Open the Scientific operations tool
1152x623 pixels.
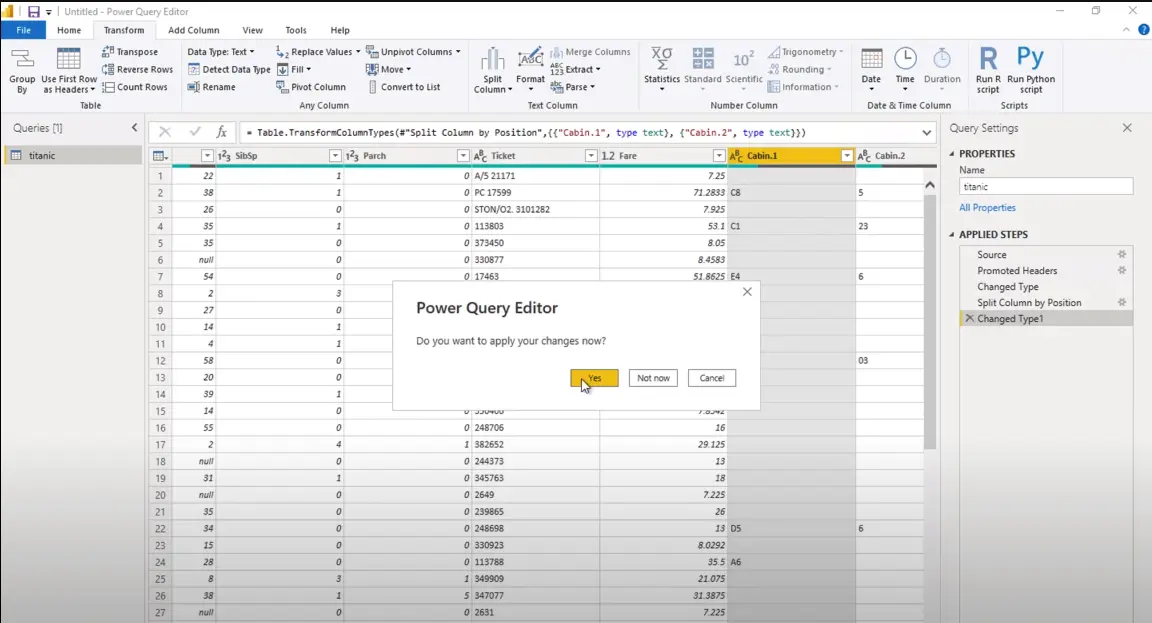pyautogui.click(x=744, y=69)
